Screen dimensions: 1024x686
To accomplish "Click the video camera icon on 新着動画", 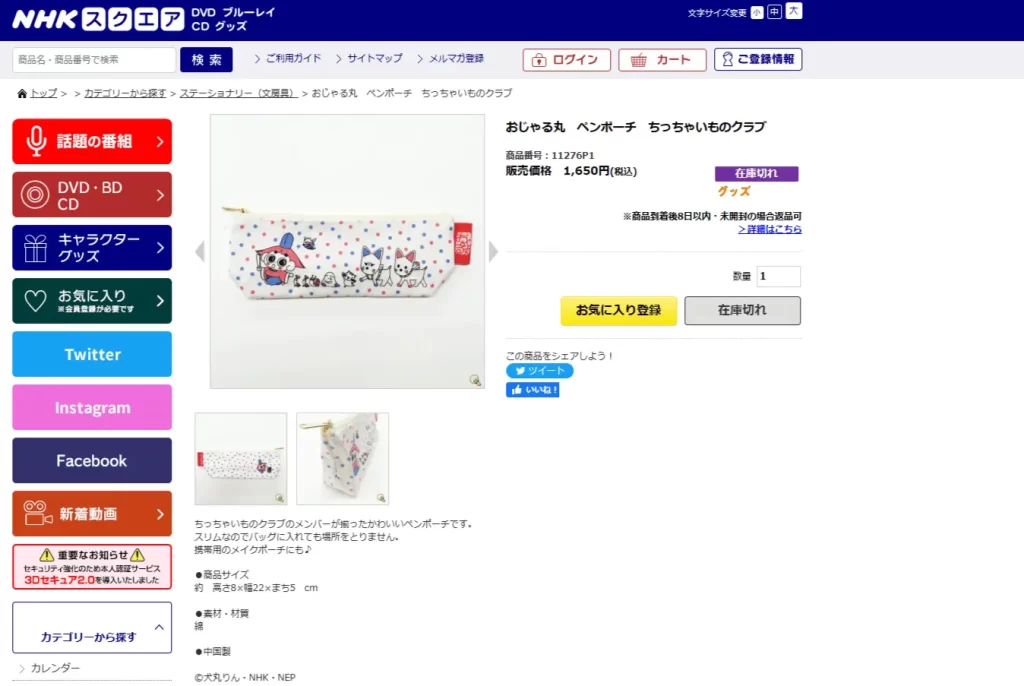I will pyautogui.click(x=37, y=514).
